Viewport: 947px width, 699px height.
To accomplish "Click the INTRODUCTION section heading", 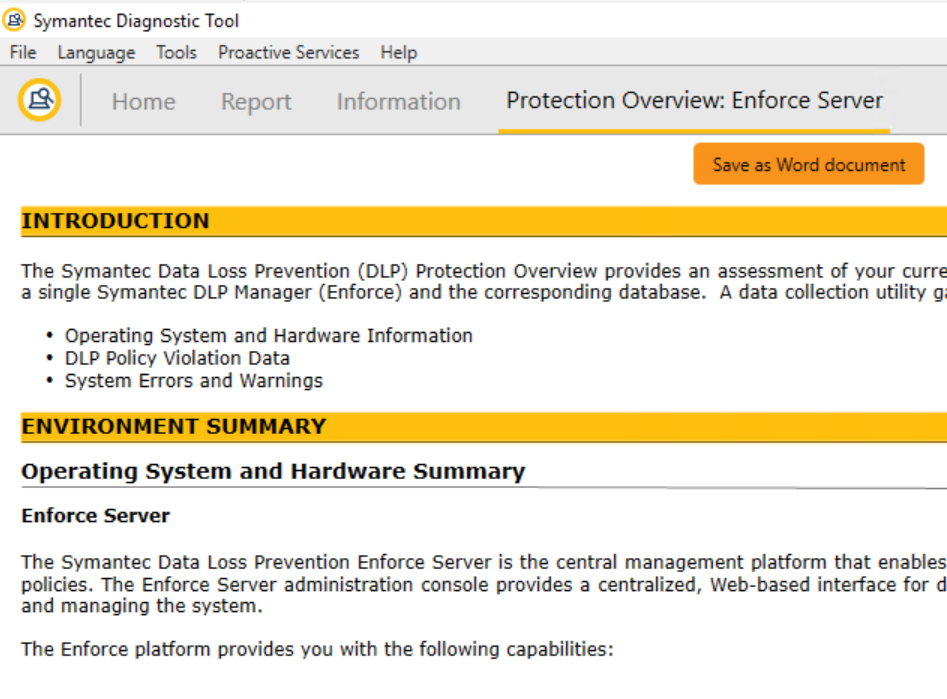I will pyautogui.click(x=115, y=221).
